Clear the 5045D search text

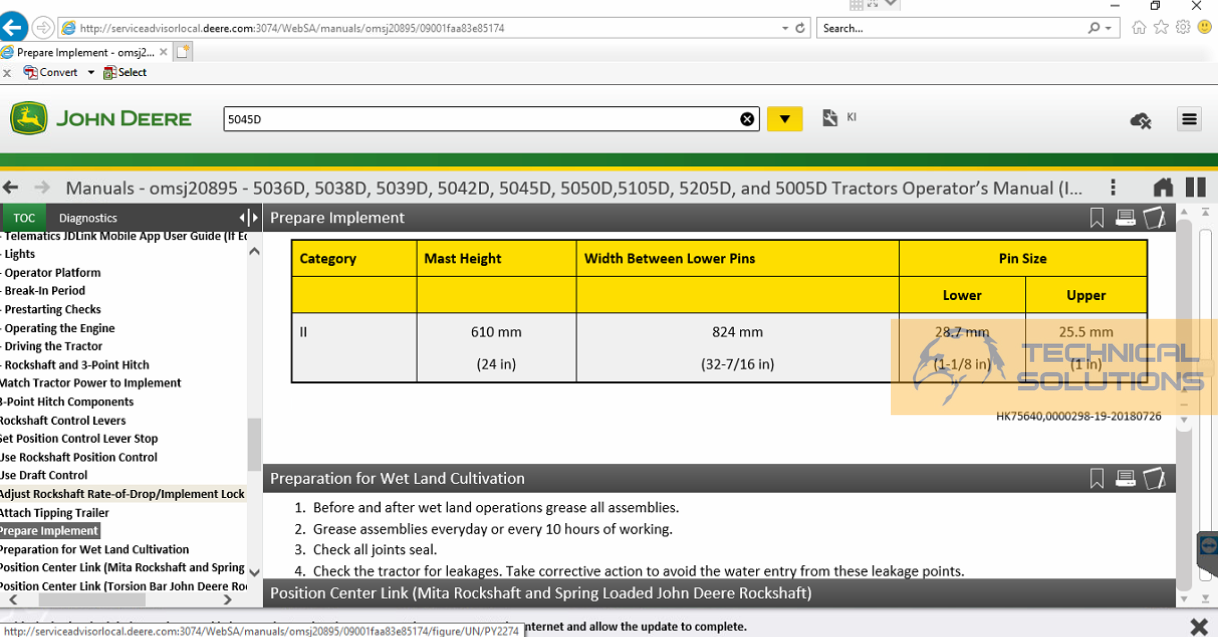coord(746,118)
